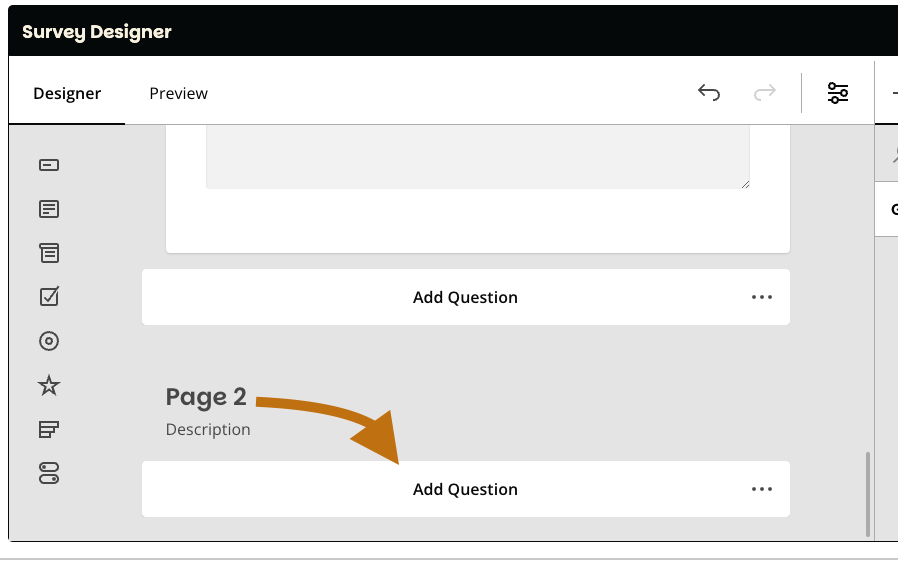Viewport: 898px width, 561px height.
Task: Select the checkbox question toolbox icon
Action: 49,296
